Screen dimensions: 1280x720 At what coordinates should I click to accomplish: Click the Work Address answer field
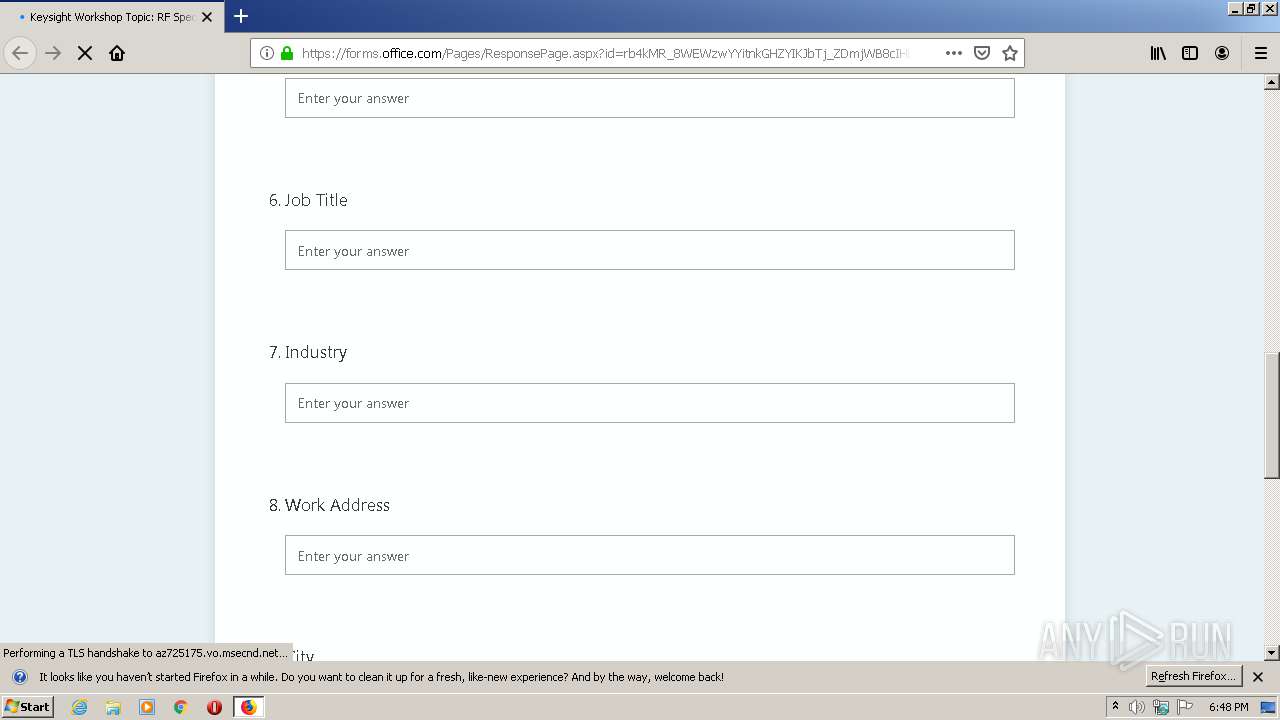coord(650,555)
